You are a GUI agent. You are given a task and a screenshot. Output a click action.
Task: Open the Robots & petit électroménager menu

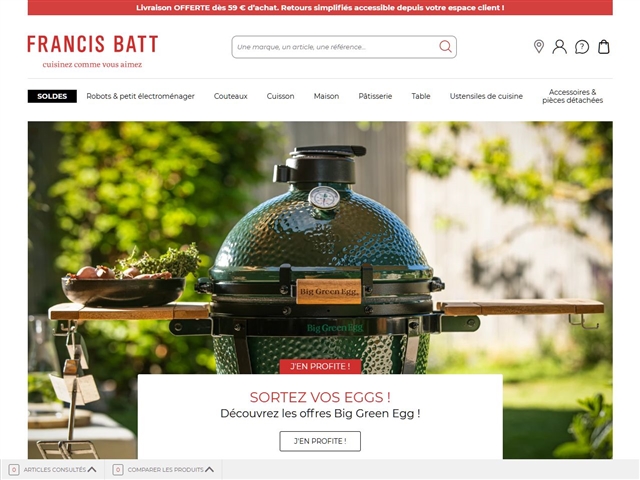click(x=140, y=96)
